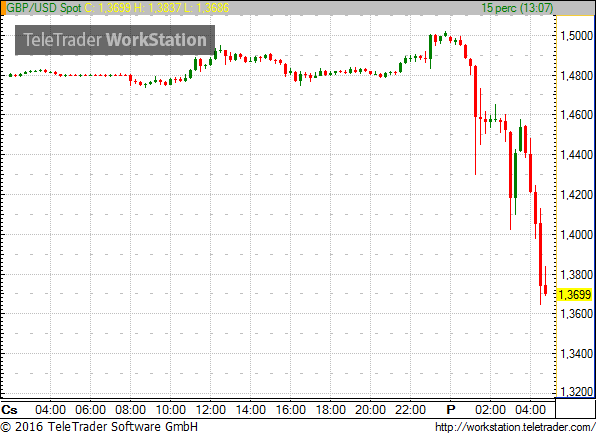
Task: Click the 1,5000 price axis label
Action: (x=577, y=36)
